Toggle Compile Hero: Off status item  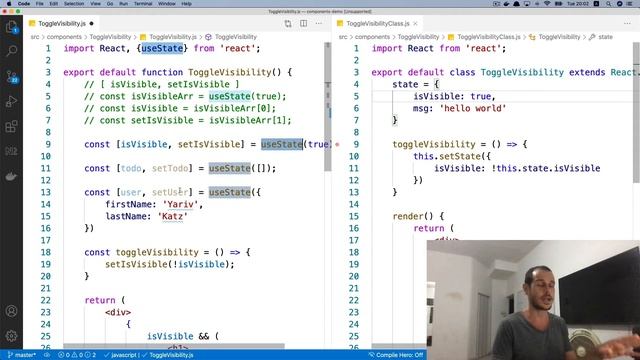click(396, 355)
